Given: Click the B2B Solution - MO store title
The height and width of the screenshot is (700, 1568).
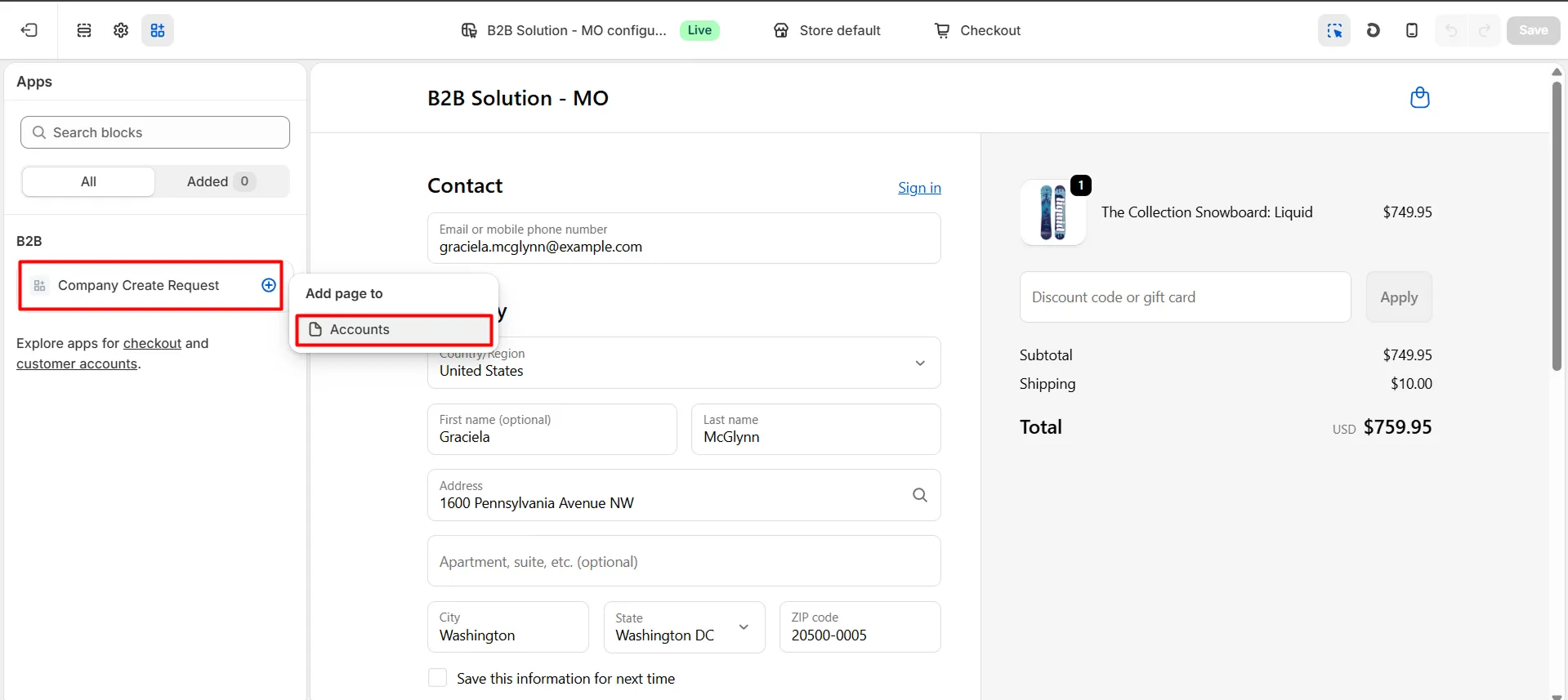Looking at the screenshot, I should [x=518, y=98].
